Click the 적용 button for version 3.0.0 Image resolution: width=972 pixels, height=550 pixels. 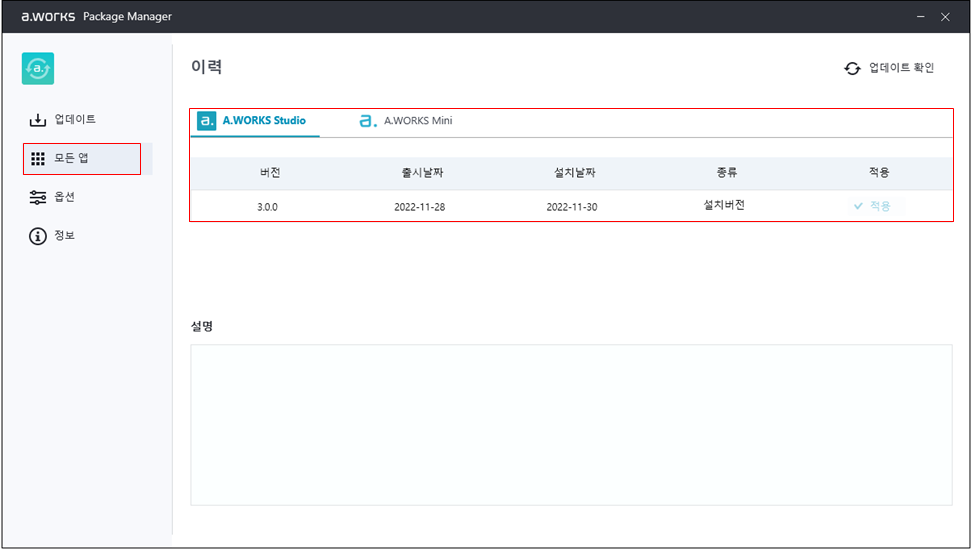(876, 206)
